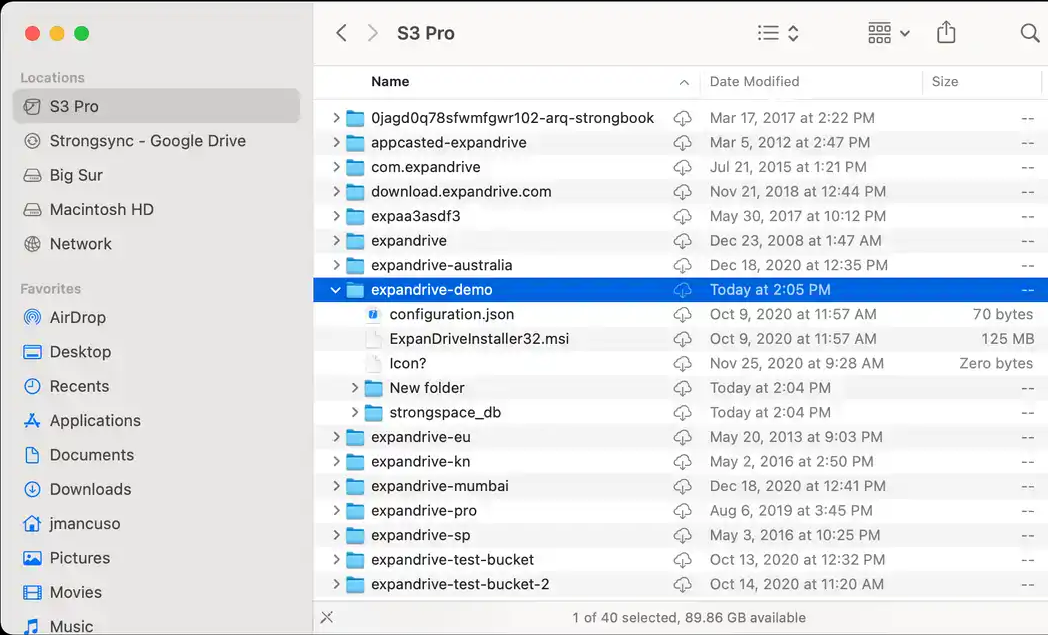Toggle sort direction arrow in Name column
The height and width of the screenshot is (635, 1048).
coord(684,82)
